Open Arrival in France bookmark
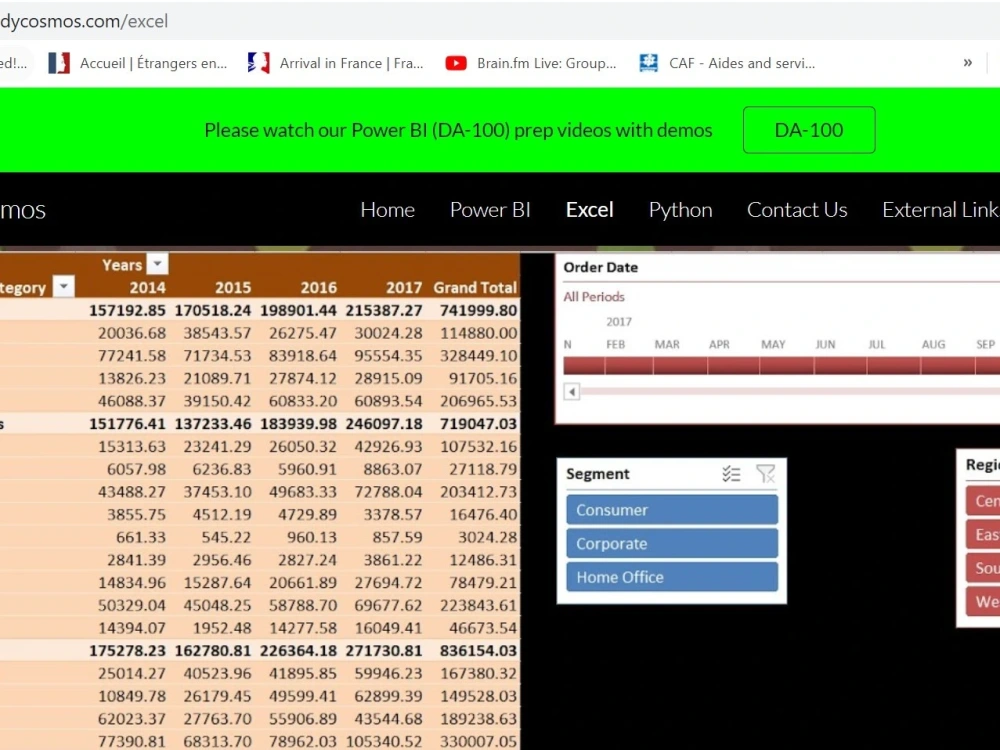The width and height of the screenshot is (1000, 750). (x=336, y=63)
